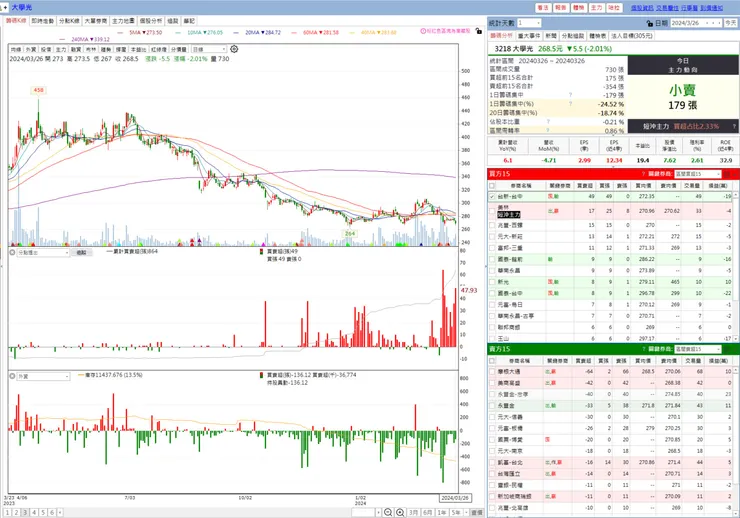Screen dimensions: 740x518
Task: Open the 行事曆 link
Action: click(690, 8)
